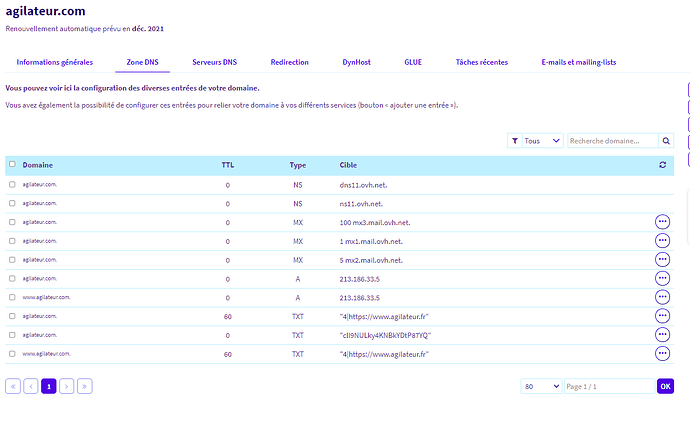Open the Tous filter dropdown
Viewport: 690px width, 439px height.
point(543,141)
